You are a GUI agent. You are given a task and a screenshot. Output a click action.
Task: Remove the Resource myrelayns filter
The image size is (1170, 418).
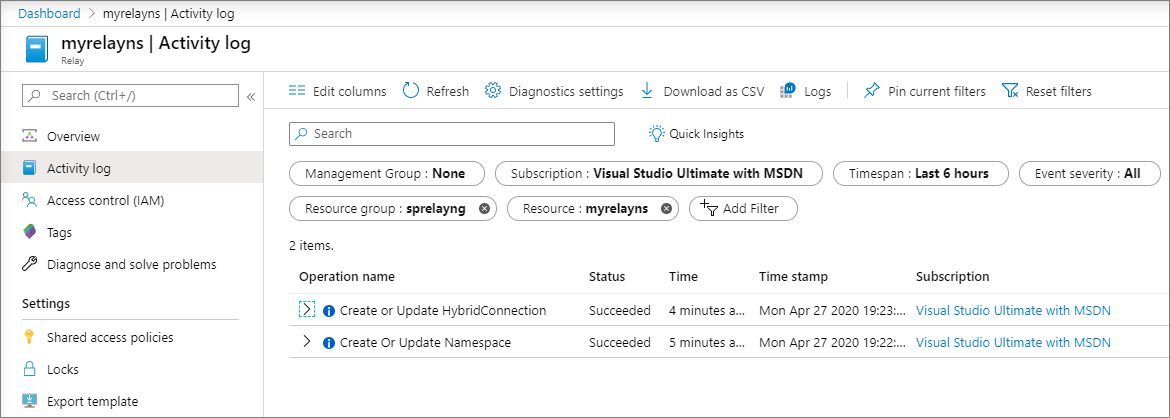pyautogui.click(x=667, y=209)
